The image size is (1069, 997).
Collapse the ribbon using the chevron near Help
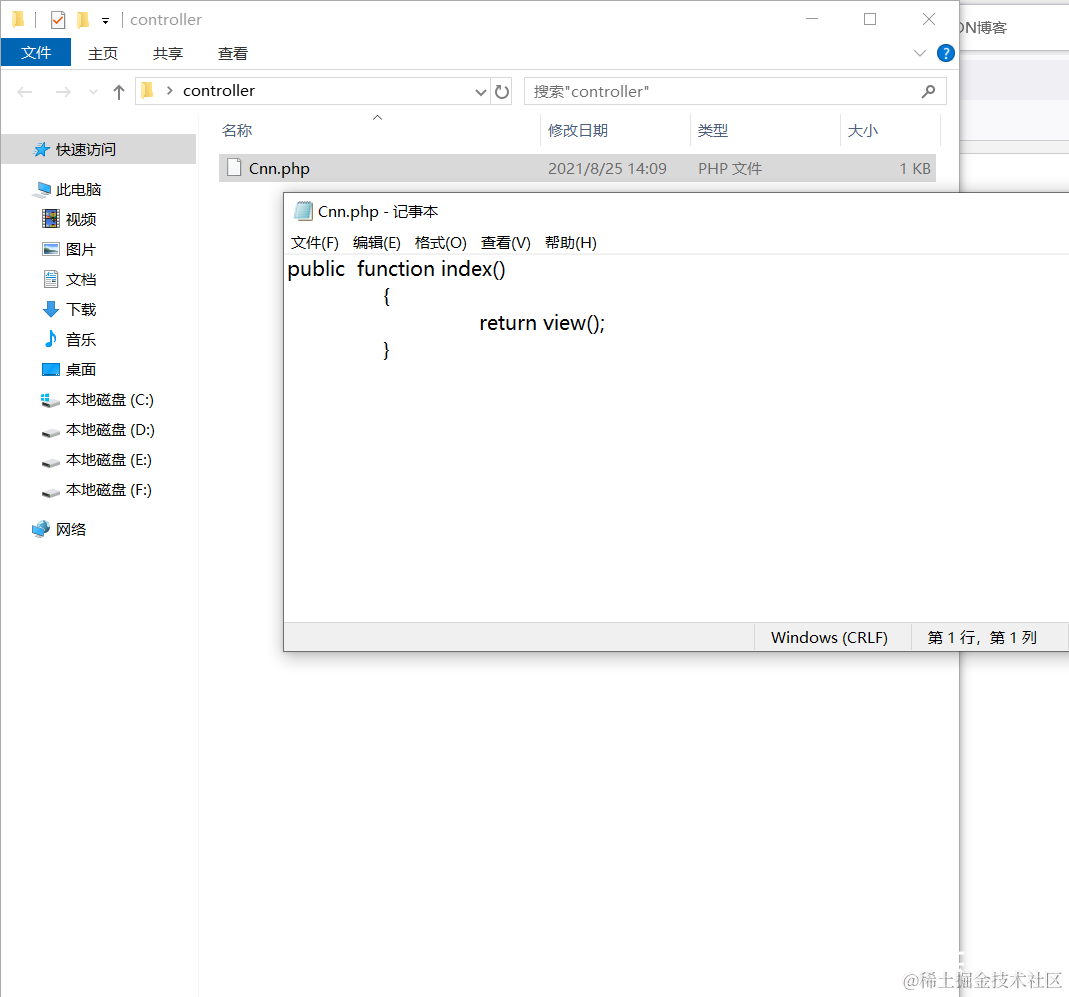coord(919,53)
